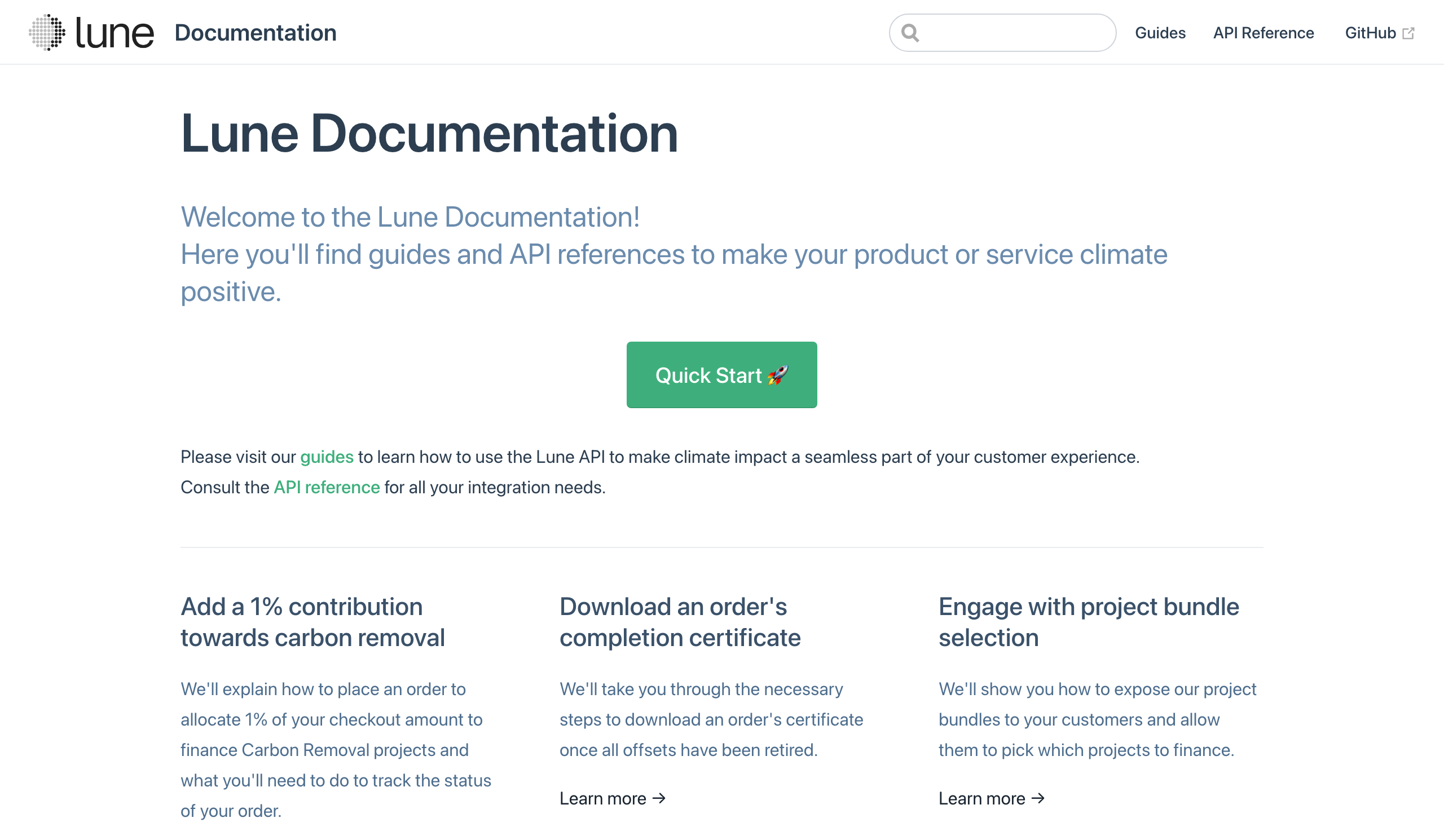Click the Lune Documentation main heading

(429, 134)
